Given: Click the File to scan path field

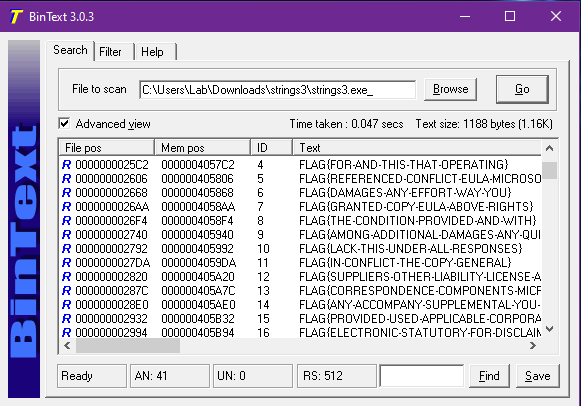Looking at the screenshot, I should [277, 90].
